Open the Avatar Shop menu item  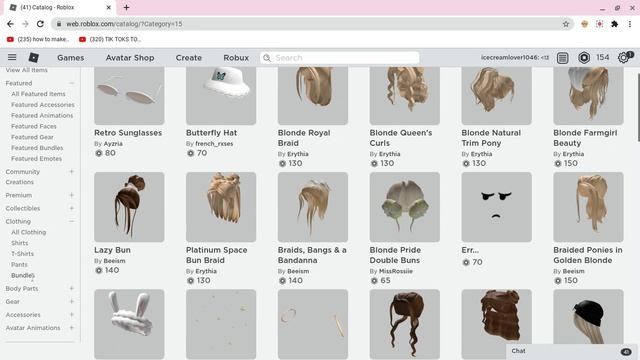coord(130,58)
